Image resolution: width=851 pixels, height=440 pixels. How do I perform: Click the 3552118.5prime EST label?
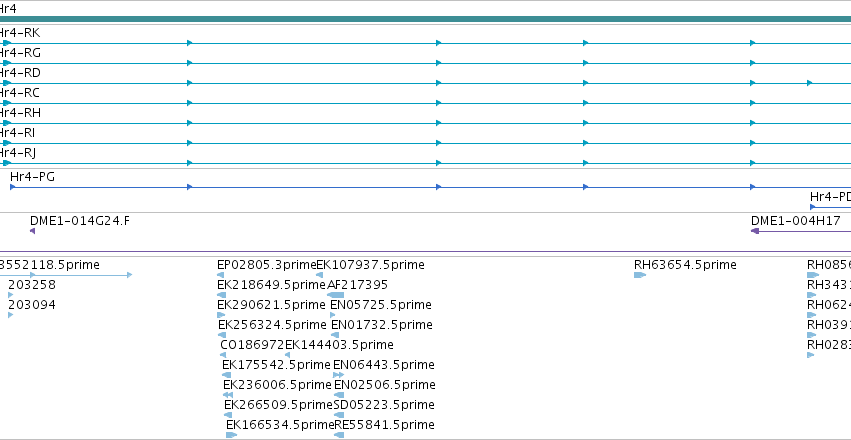coord(50,265)
